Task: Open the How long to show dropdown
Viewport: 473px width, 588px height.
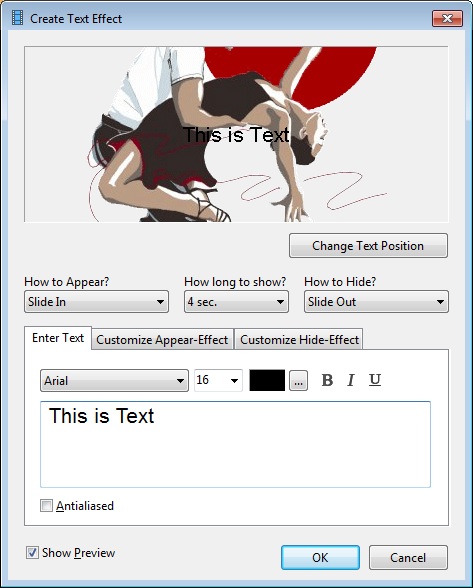Action: tap(236, 302)
